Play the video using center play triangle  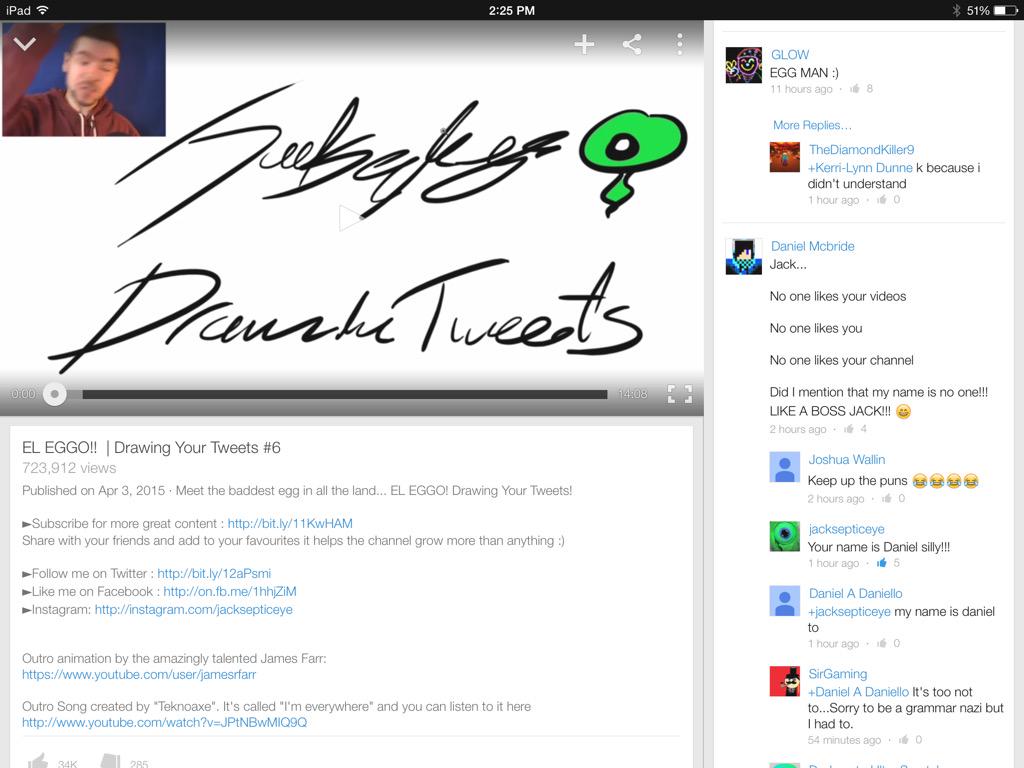(351, 217)
